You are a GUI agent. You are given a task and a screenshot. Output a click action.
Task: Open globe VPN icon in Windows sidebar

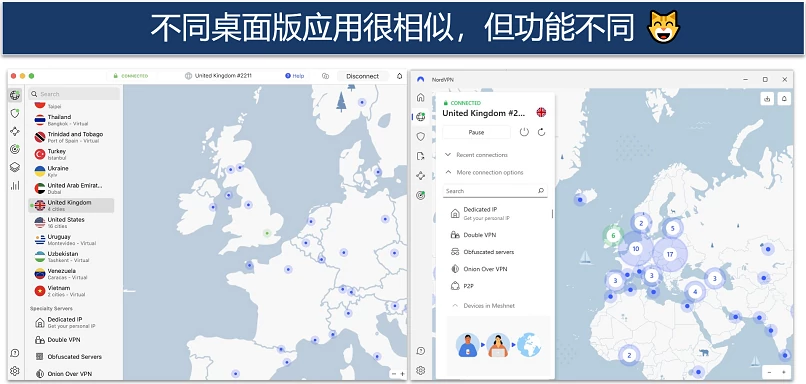pyautogui.click(x=420, y=117)
